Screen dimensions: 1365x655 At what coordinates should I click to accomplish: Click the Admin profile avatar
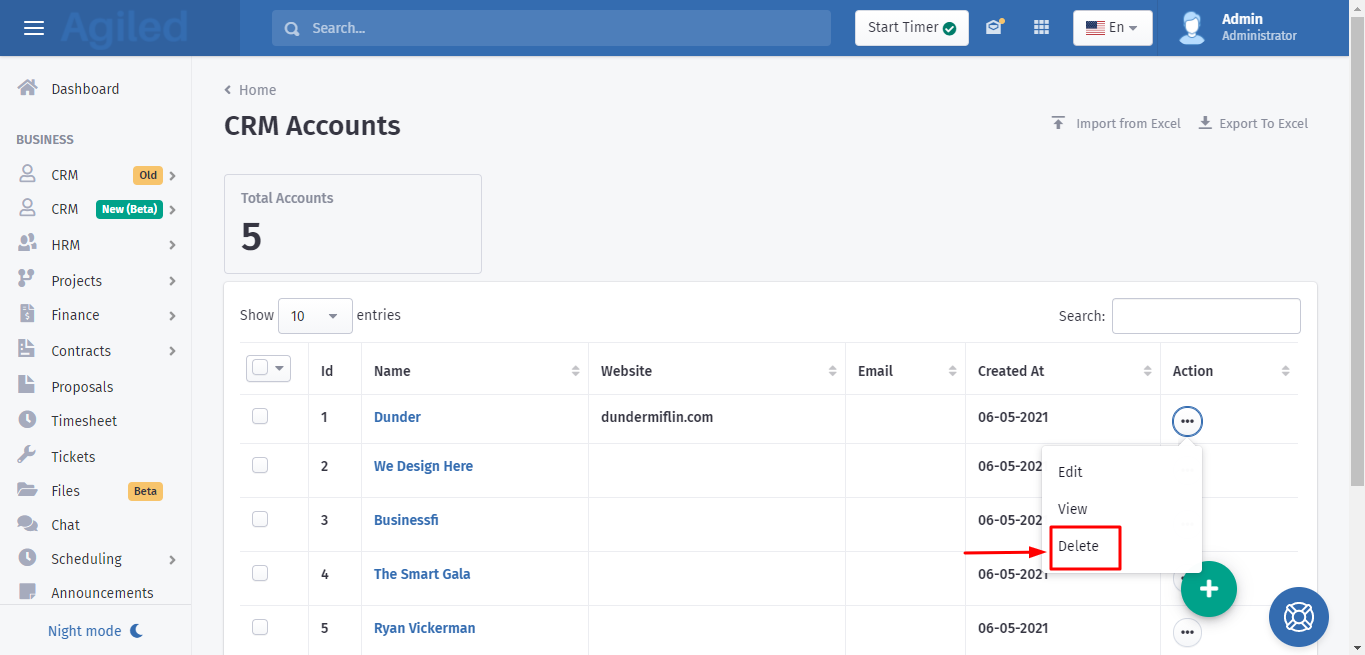pyautogui.click(x=1191, y=28)
